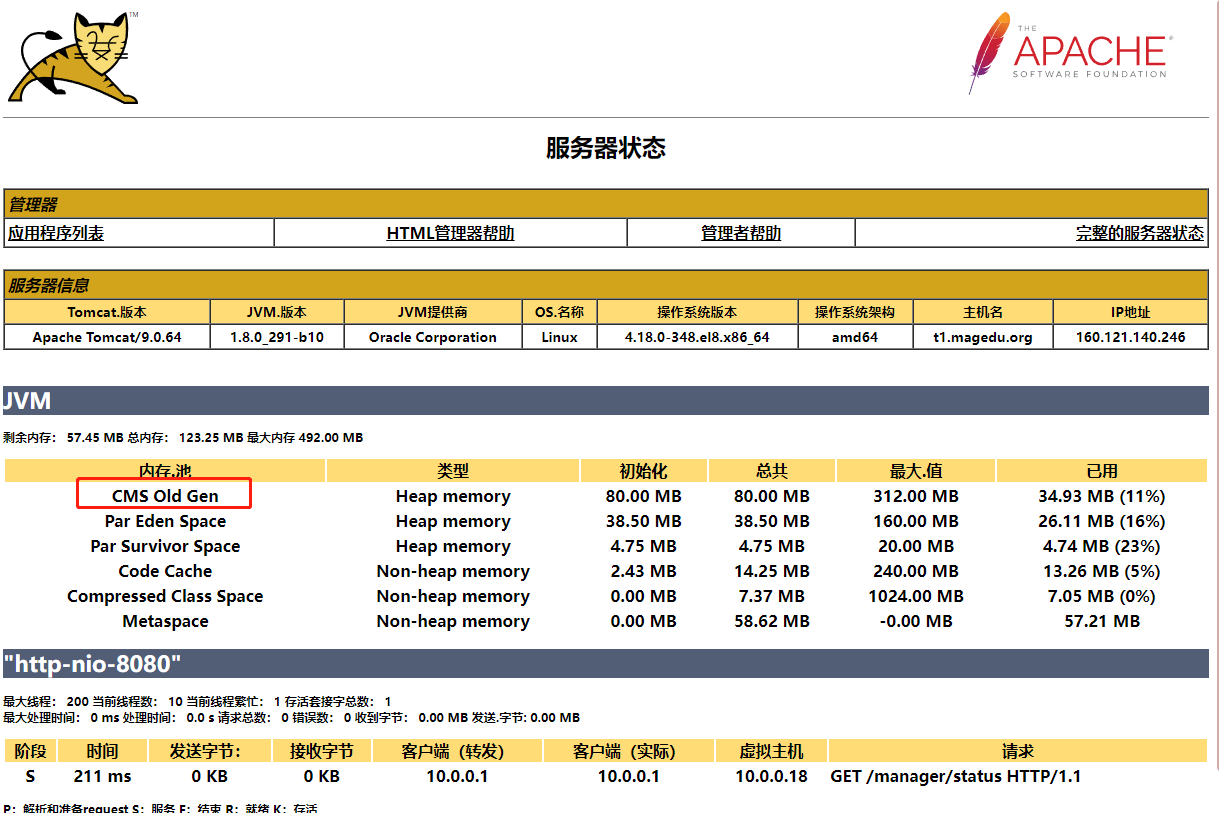Click the JVM section heading bar
The height and width of the screenshot is (813, 1219).
606,401
